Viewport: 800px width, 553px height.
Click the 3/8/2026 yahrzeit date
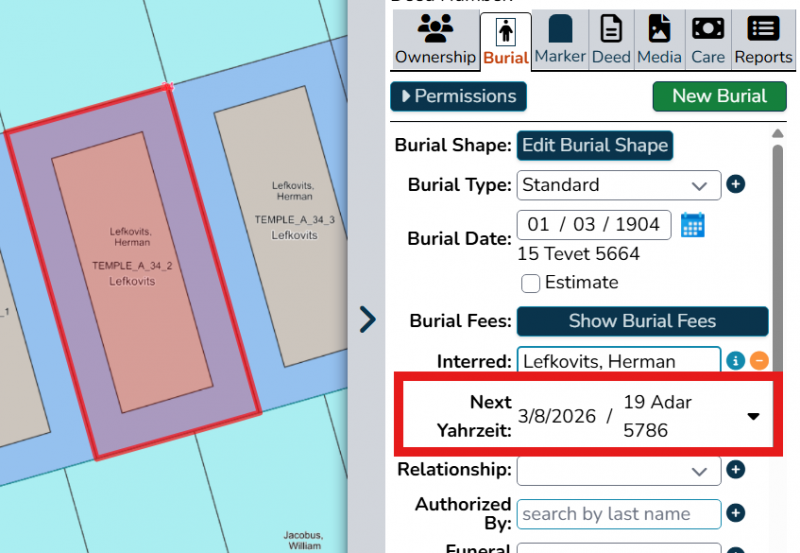click(557, 416)
